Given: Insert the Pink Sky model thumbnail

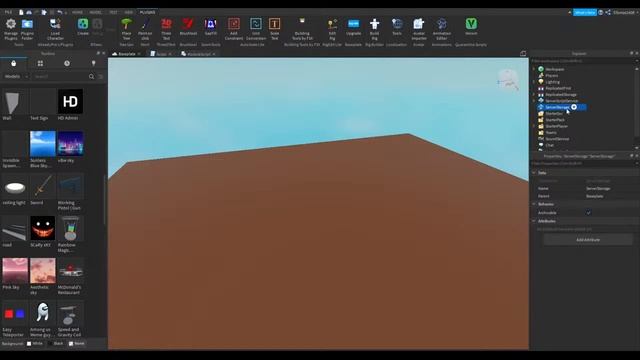Looking at the screenshot, I should point(15,270).
